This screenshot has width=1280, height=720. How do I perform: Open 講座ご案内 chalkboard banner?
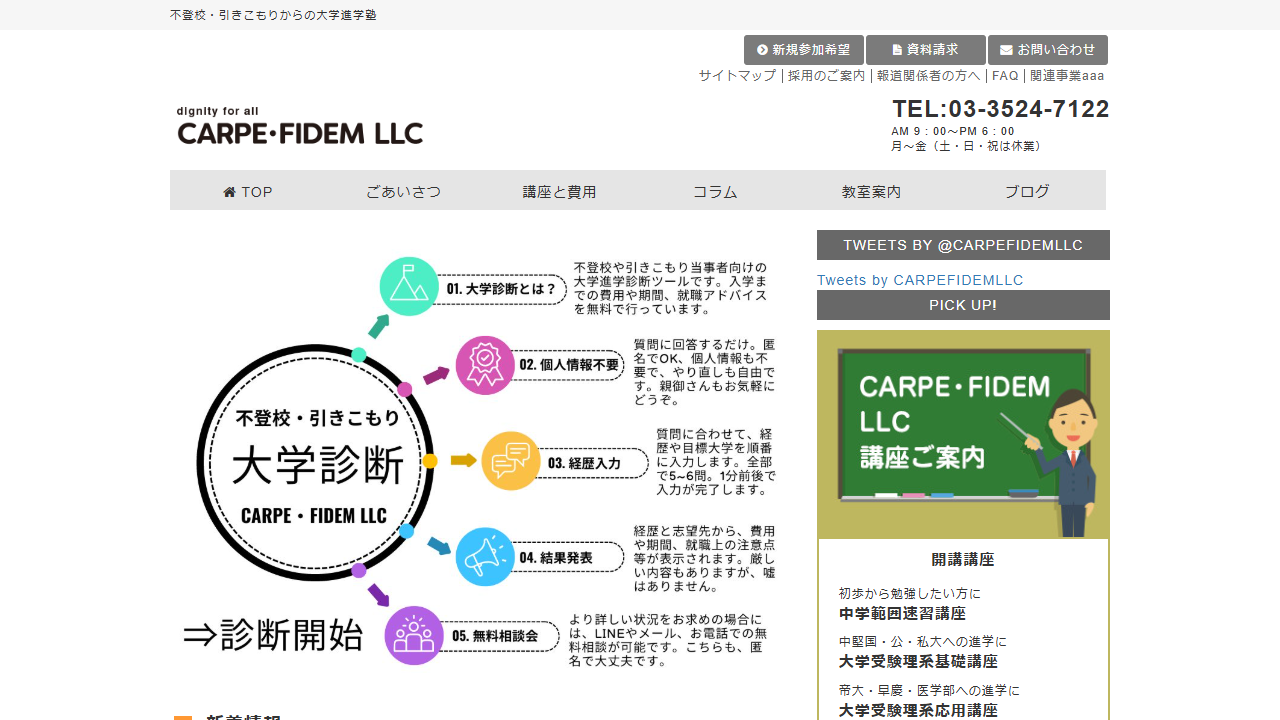pyautogui.click(x=963, y=435)
